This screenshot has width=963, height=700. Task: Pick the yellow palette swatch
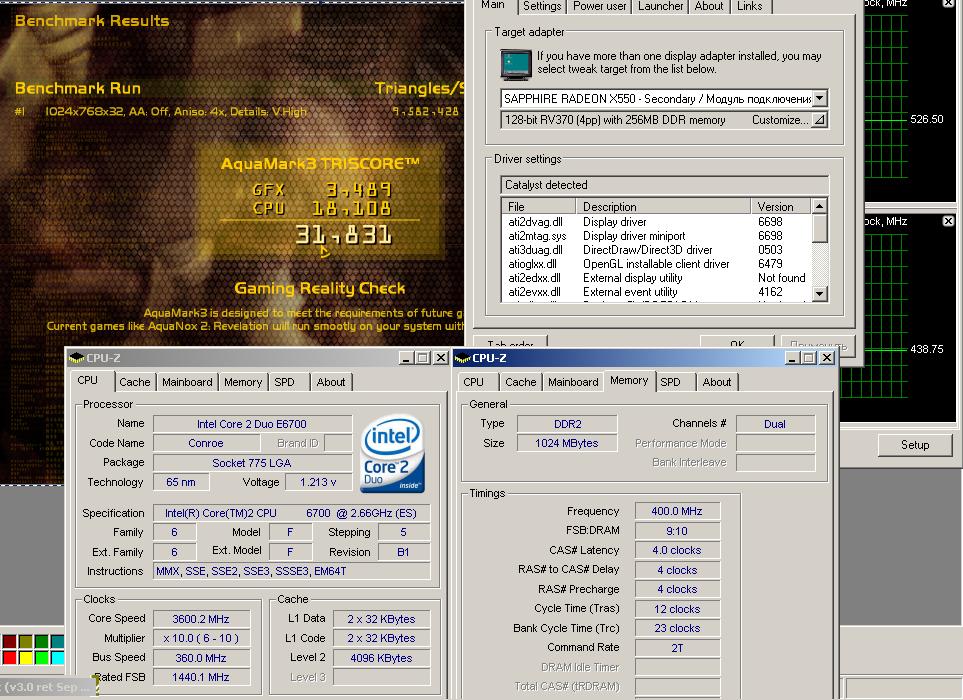pyautogui.click(x=26, y=658)
